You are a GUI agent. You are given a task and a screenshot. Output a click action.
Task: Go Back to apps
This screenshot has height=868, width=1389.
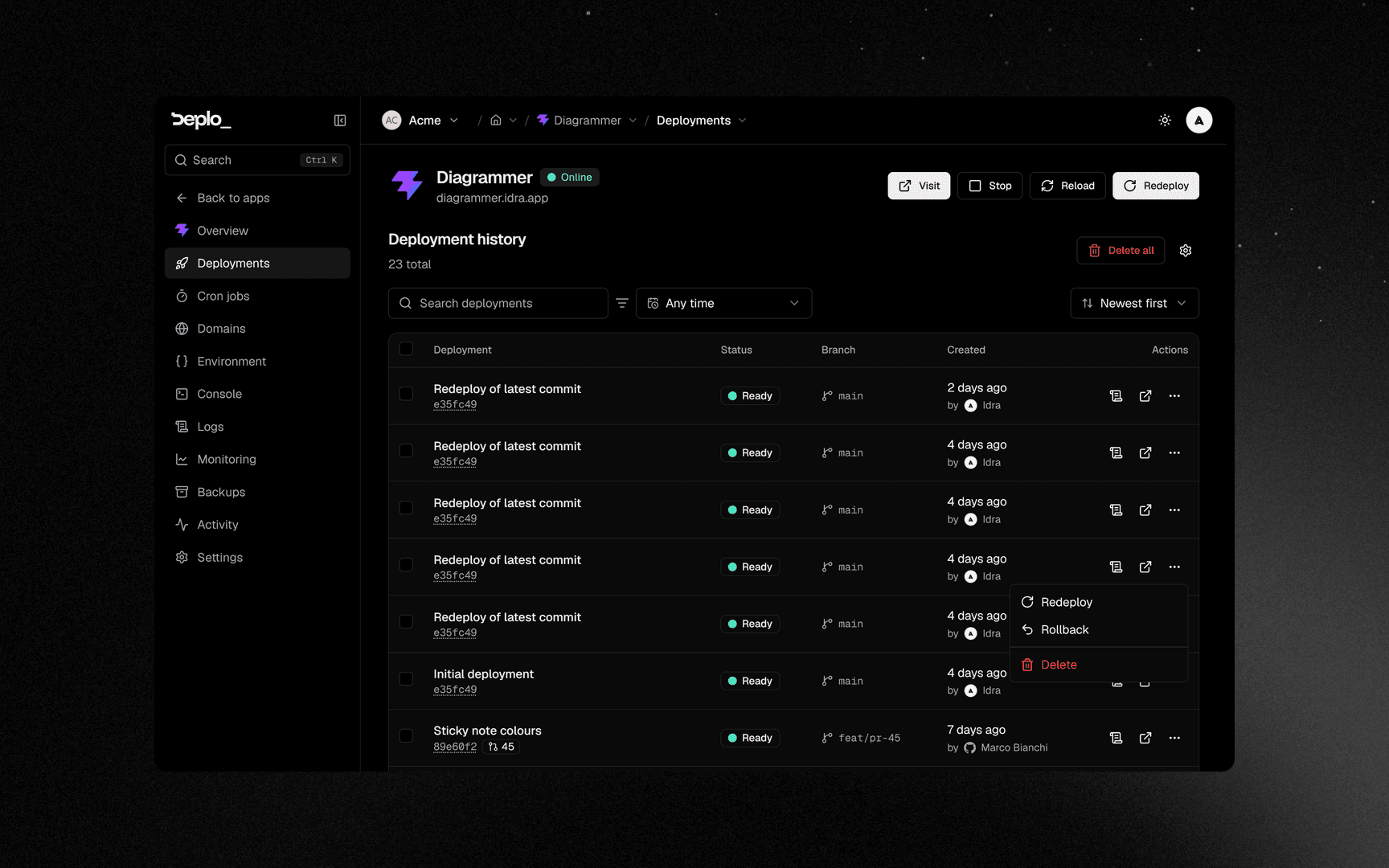tap(257, 199)
